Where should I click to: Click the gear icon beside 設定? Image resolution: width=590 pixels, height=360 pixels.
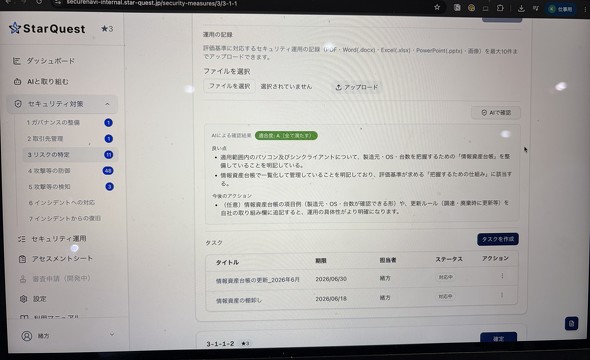[24, 299]
